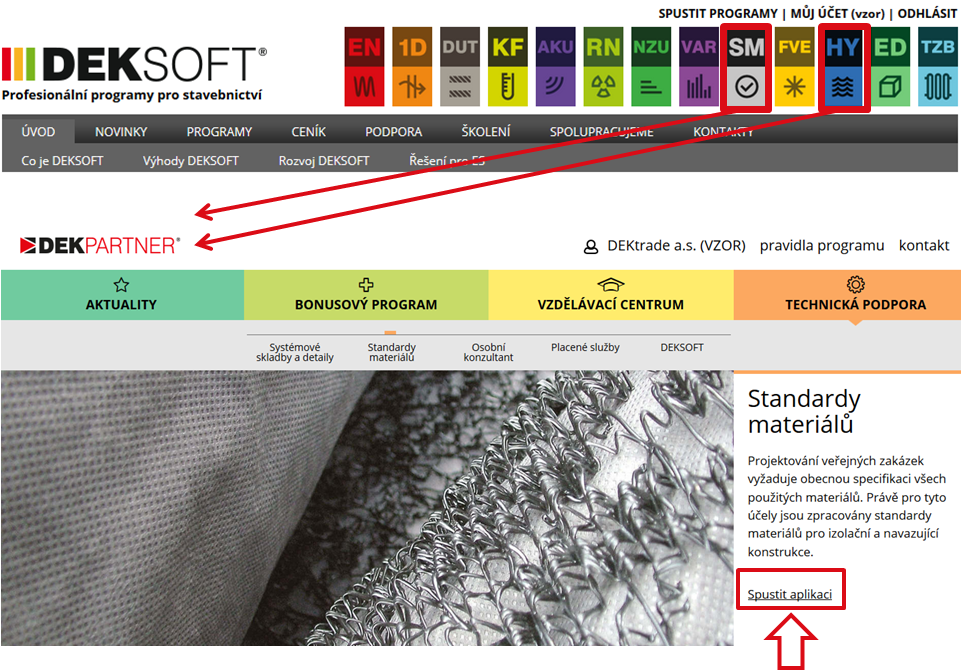Open the EN energy program icon
The width and height of the screenshot is (962, 671).
(x=364, y=66)
